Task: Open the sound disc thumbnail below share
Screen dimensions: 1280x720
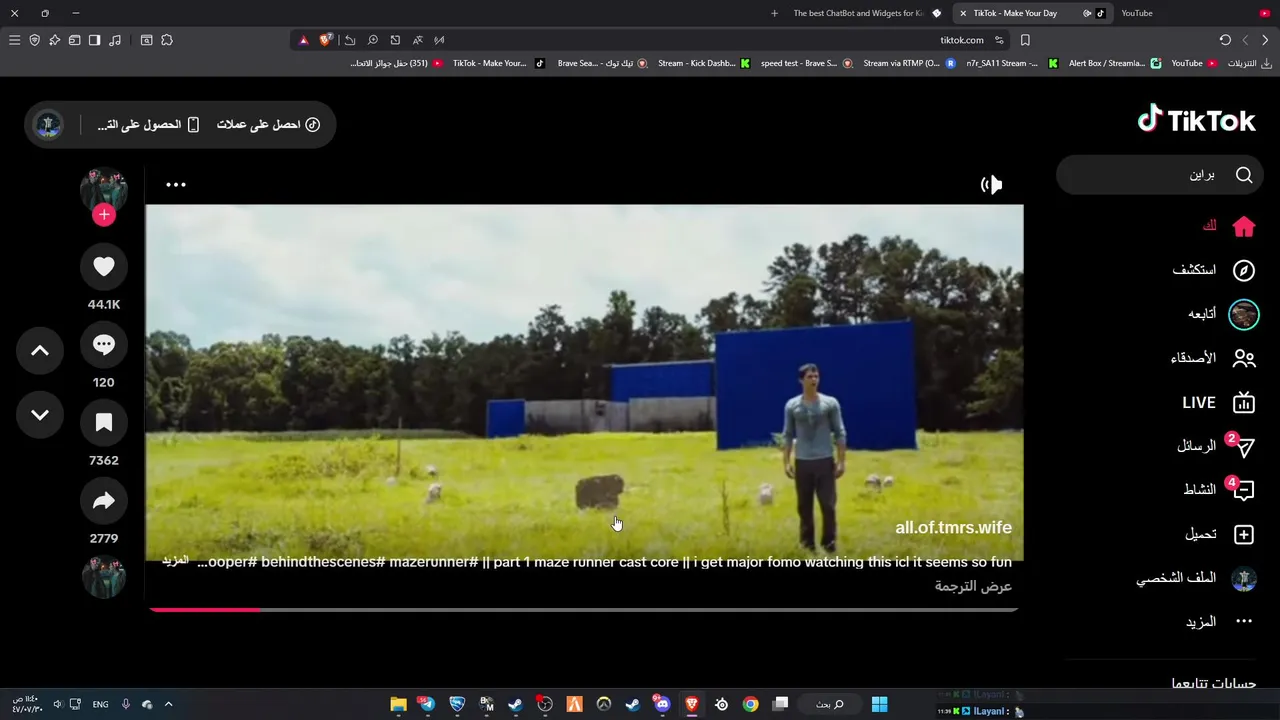Action: click(104, 577)
